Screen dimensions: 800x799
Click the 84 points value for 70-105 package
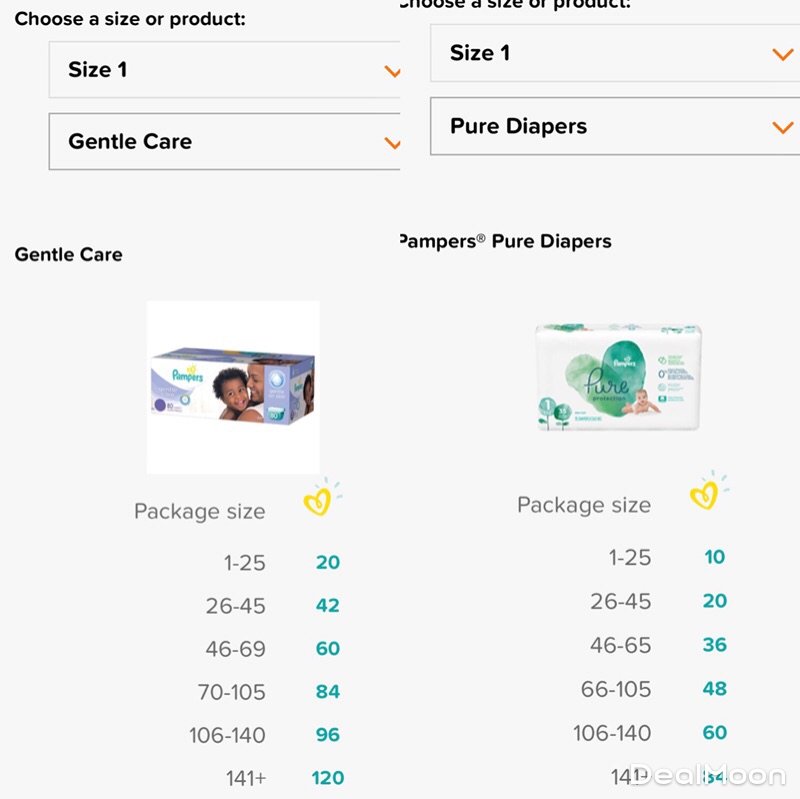click(328, 692)
